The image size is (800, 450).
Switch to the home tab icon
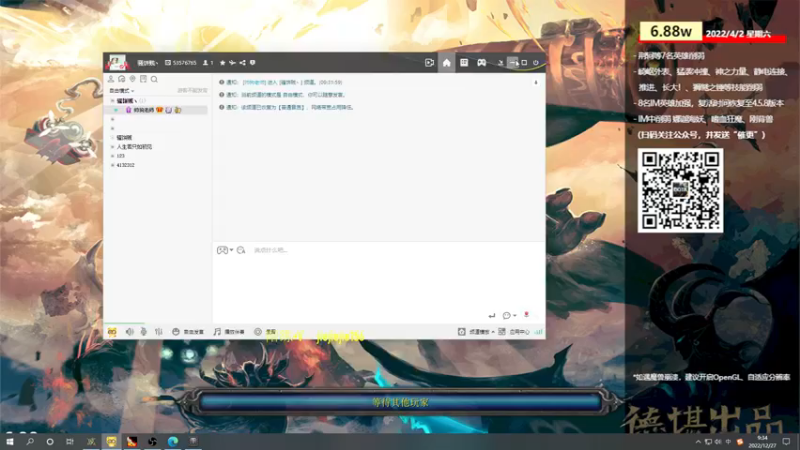point(446,62)
